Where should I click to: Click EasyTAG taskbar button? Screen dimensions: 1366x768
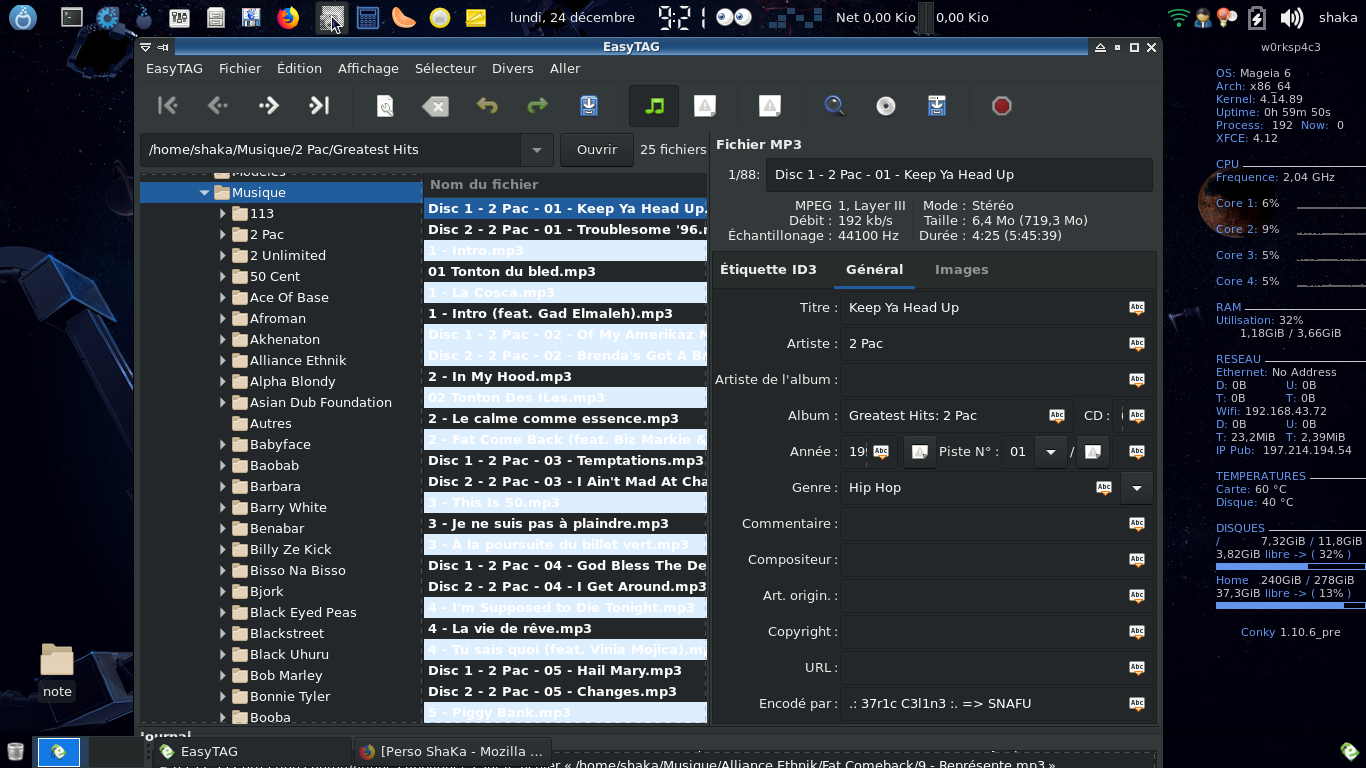coord(254,751)
